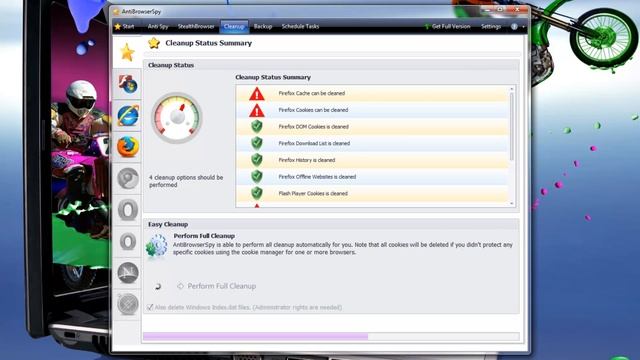
Task: Select 'Firefox Cookies can be cleaned' row
Action: [x=372, y=110]
